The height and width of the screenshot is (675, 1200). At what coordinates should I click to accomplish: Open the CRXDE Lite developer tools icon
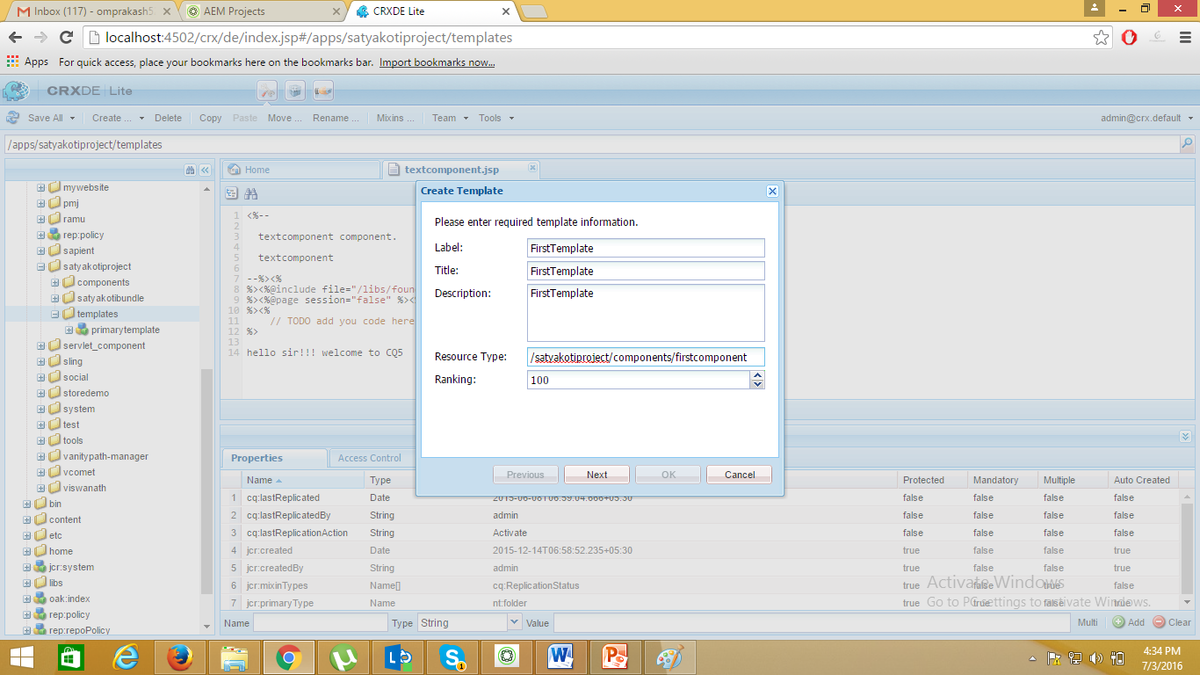268,91
